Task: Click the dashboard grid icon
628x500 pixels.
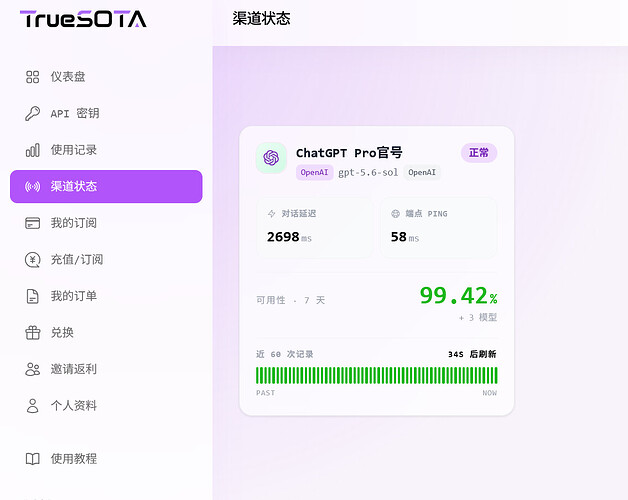Action: (x=32, y=77)
